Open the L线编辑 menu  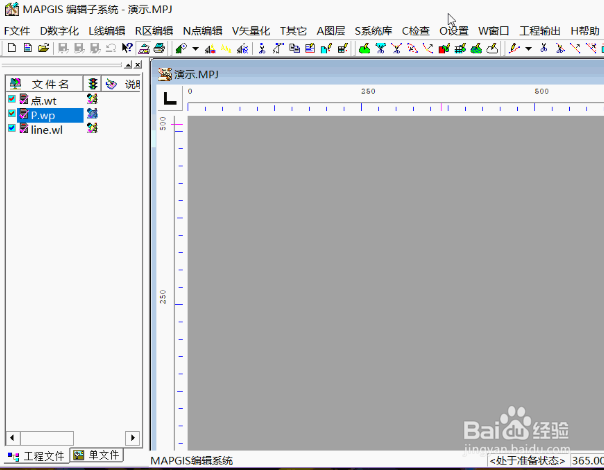[x=107, y=31]
